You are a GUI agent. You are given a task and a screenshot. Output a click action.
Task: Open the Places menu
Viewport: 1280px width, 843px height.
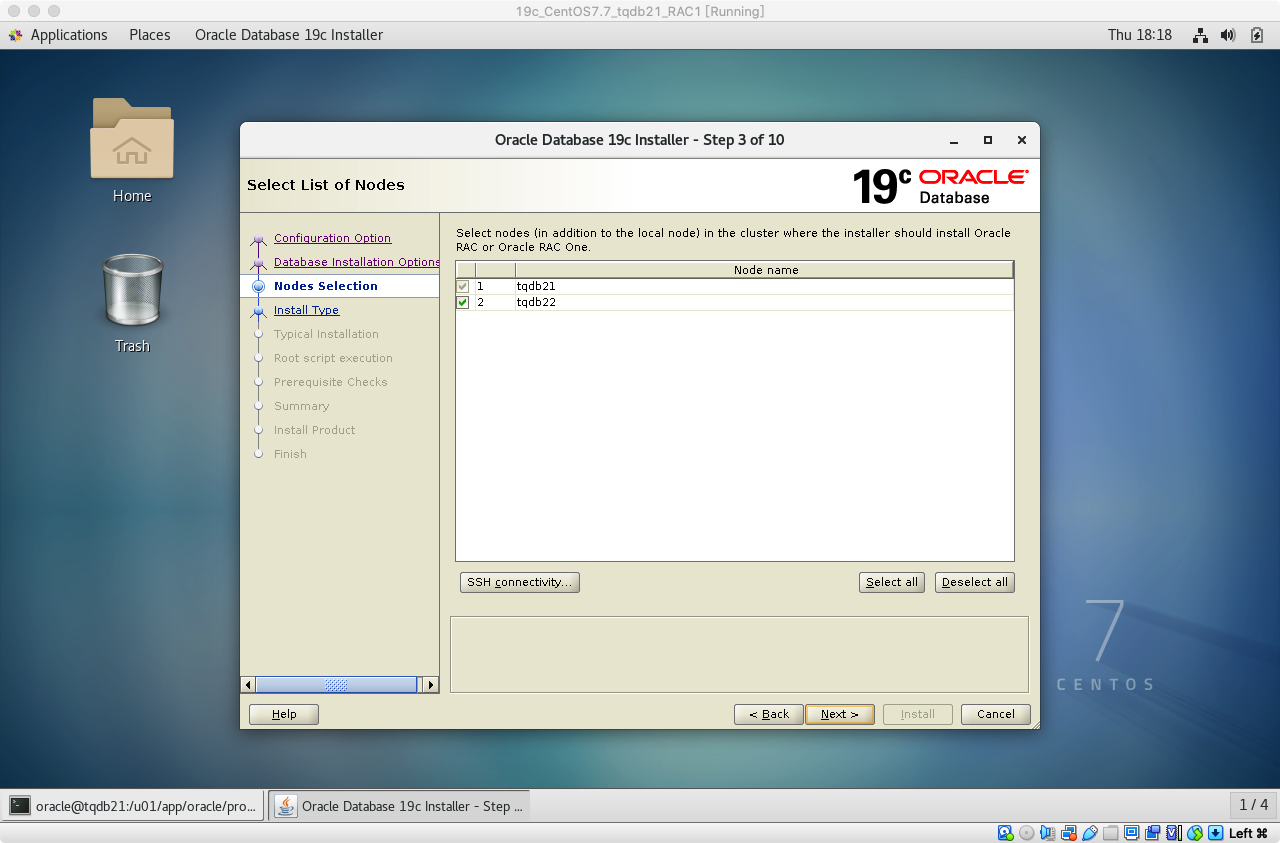click(x=150, y=35)
